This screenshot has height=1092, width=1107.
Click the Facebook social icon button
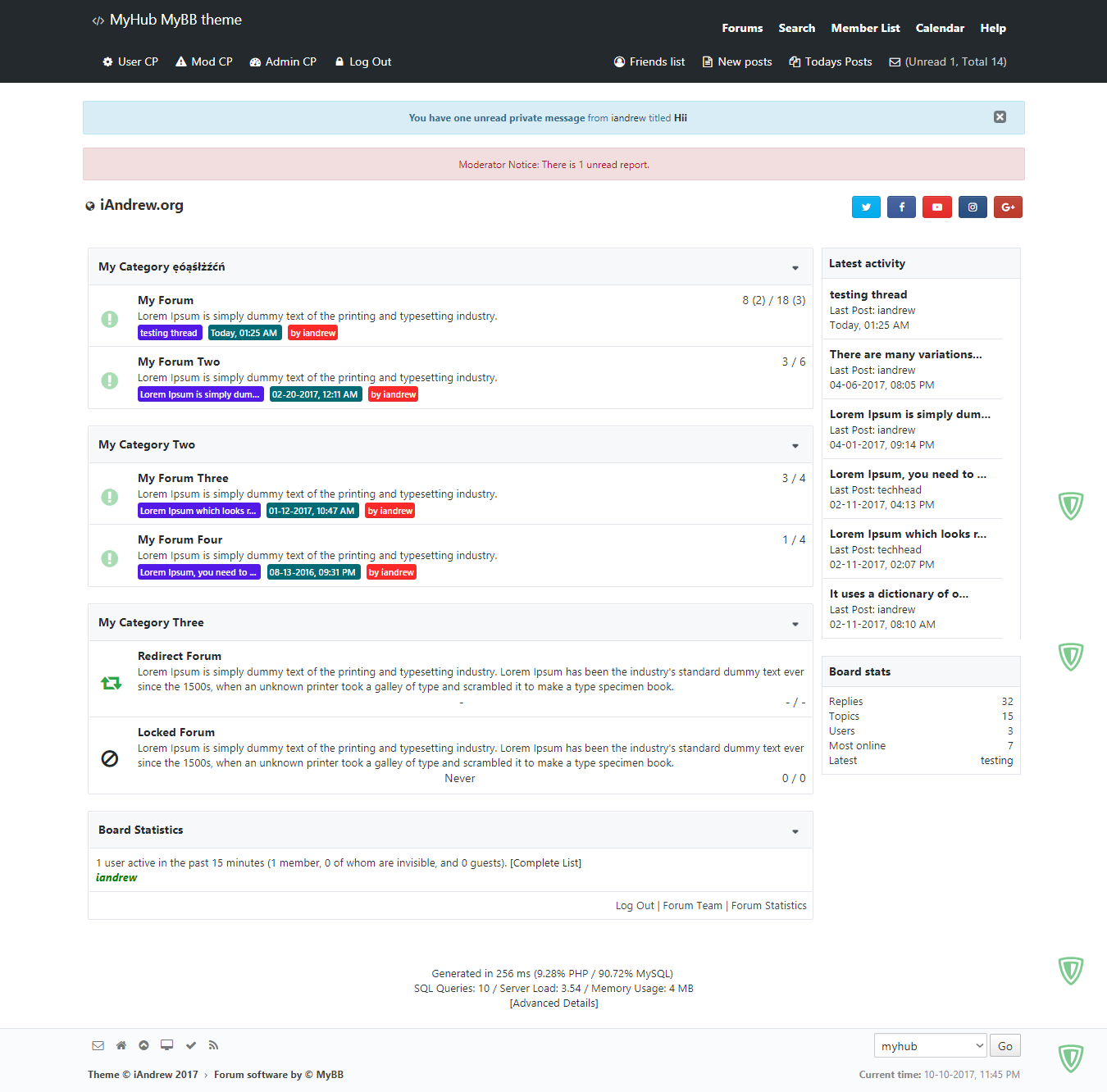coord(901,207)
